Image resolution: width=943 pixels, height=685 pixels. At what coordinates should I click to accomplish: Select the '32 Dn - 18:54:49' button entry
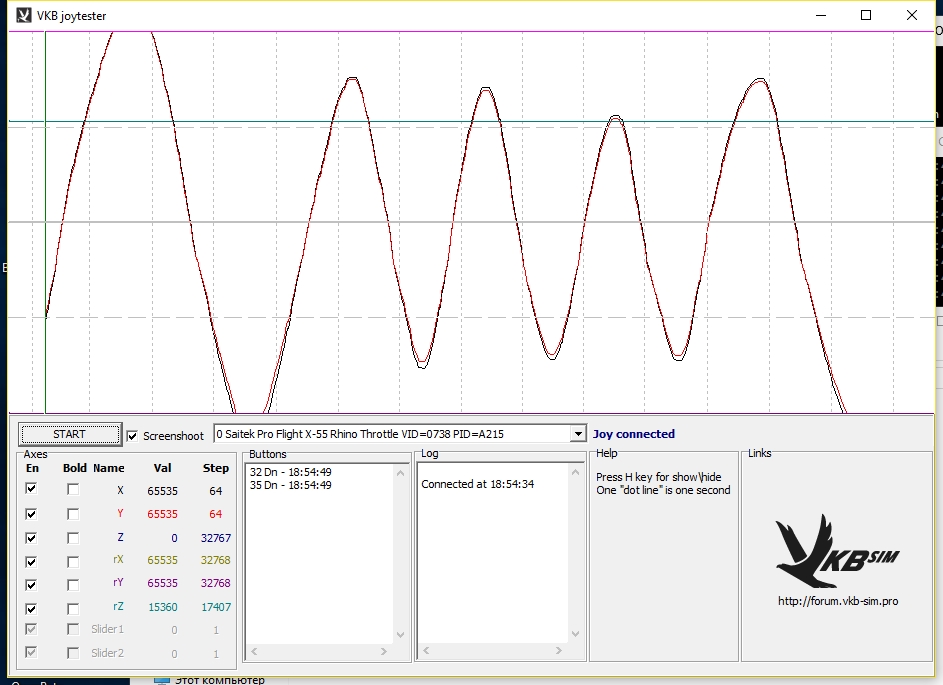point(290,472)
